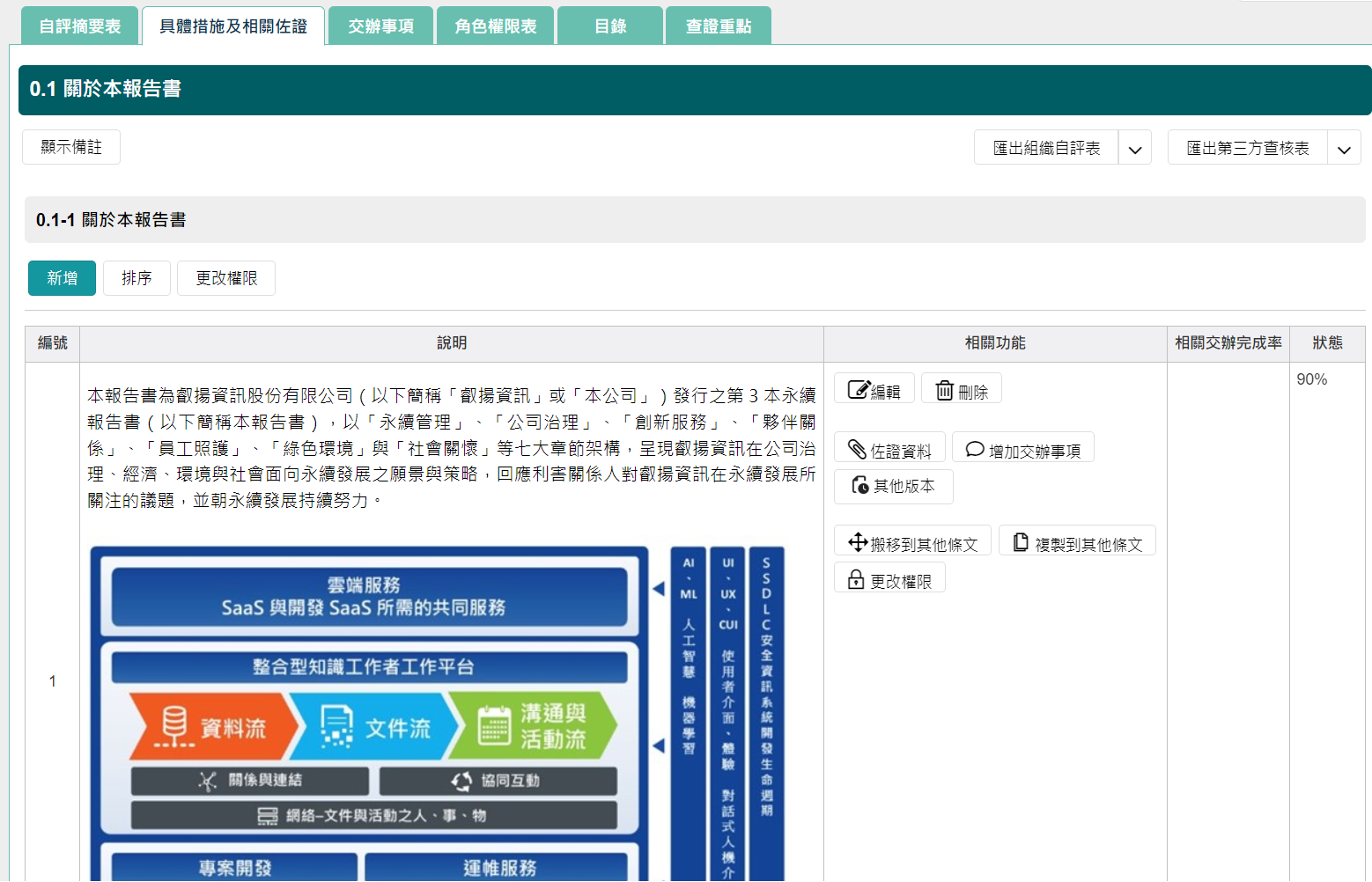The height and width of the screenshot is (882, 1372).
Task: Open the 交辦事項 tab
Action: tap(380, 26)
